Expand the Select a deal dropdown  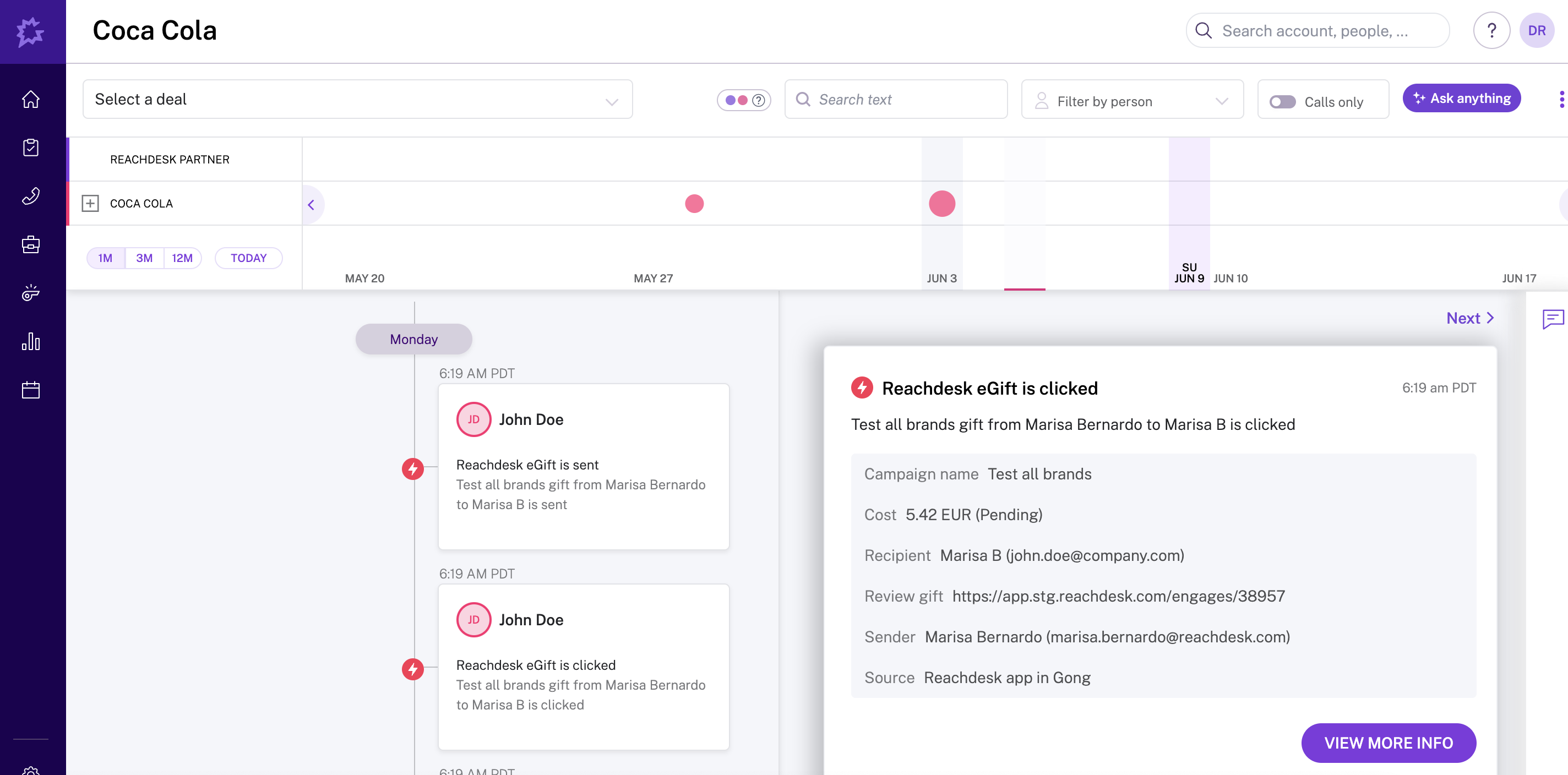pyautogui.click(x=357, y=99)
